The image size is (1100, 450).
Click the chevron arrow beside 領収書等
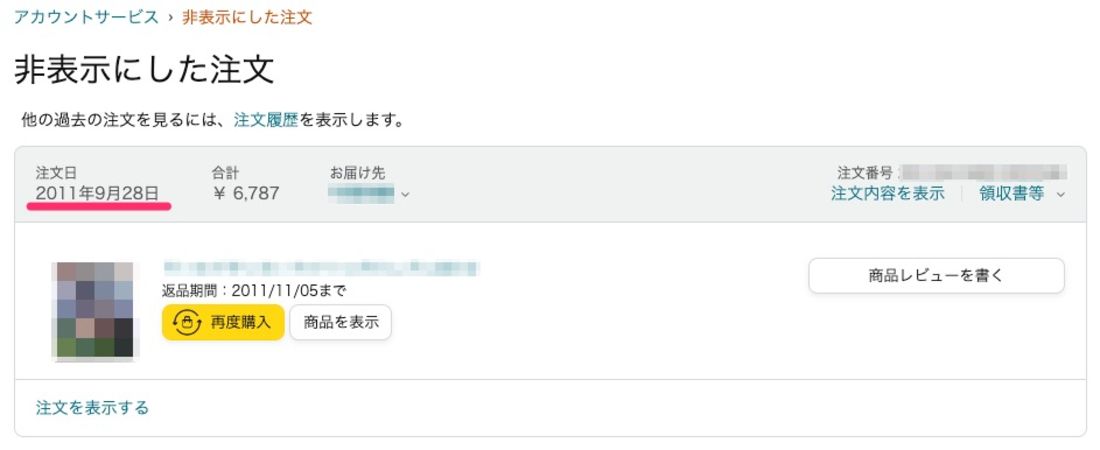tap(1061, 194)
